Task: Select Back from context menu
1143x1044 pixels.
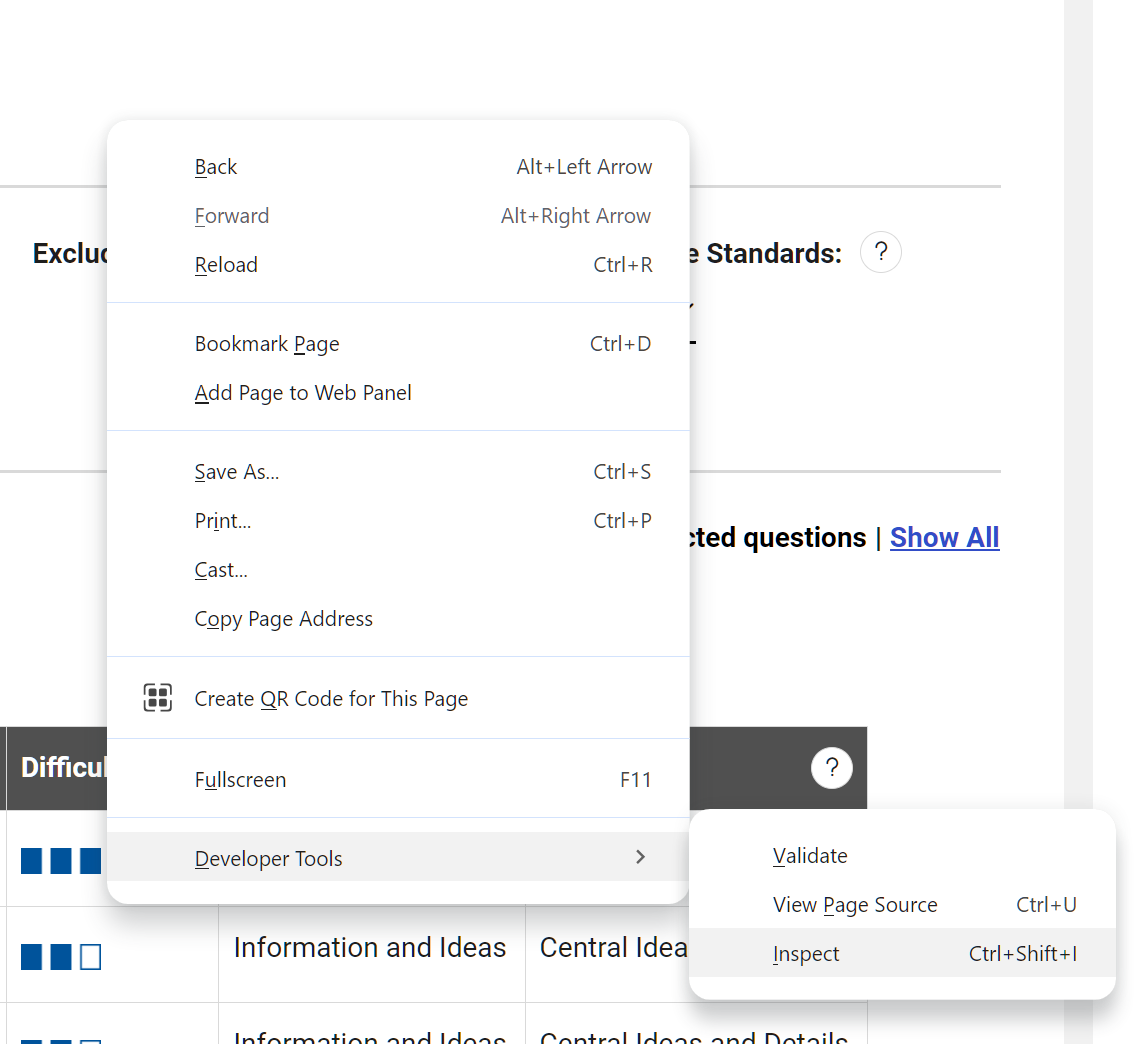Action: pos(398,167)
